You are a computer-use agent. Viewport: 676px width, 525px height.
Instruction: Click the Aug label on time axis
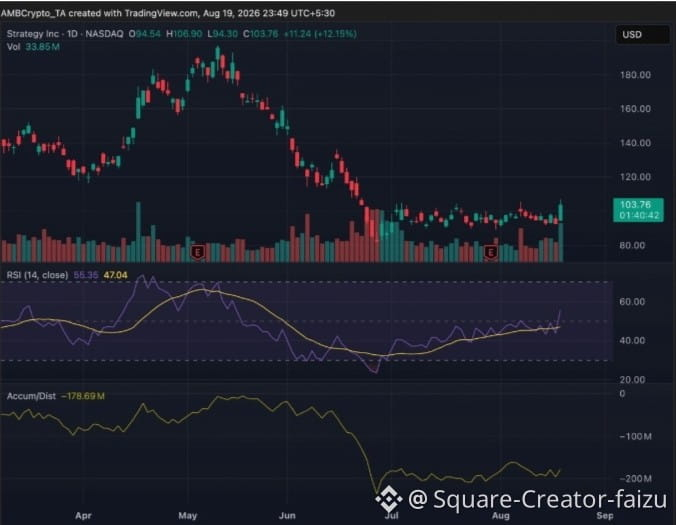click(x=501, y=516)
